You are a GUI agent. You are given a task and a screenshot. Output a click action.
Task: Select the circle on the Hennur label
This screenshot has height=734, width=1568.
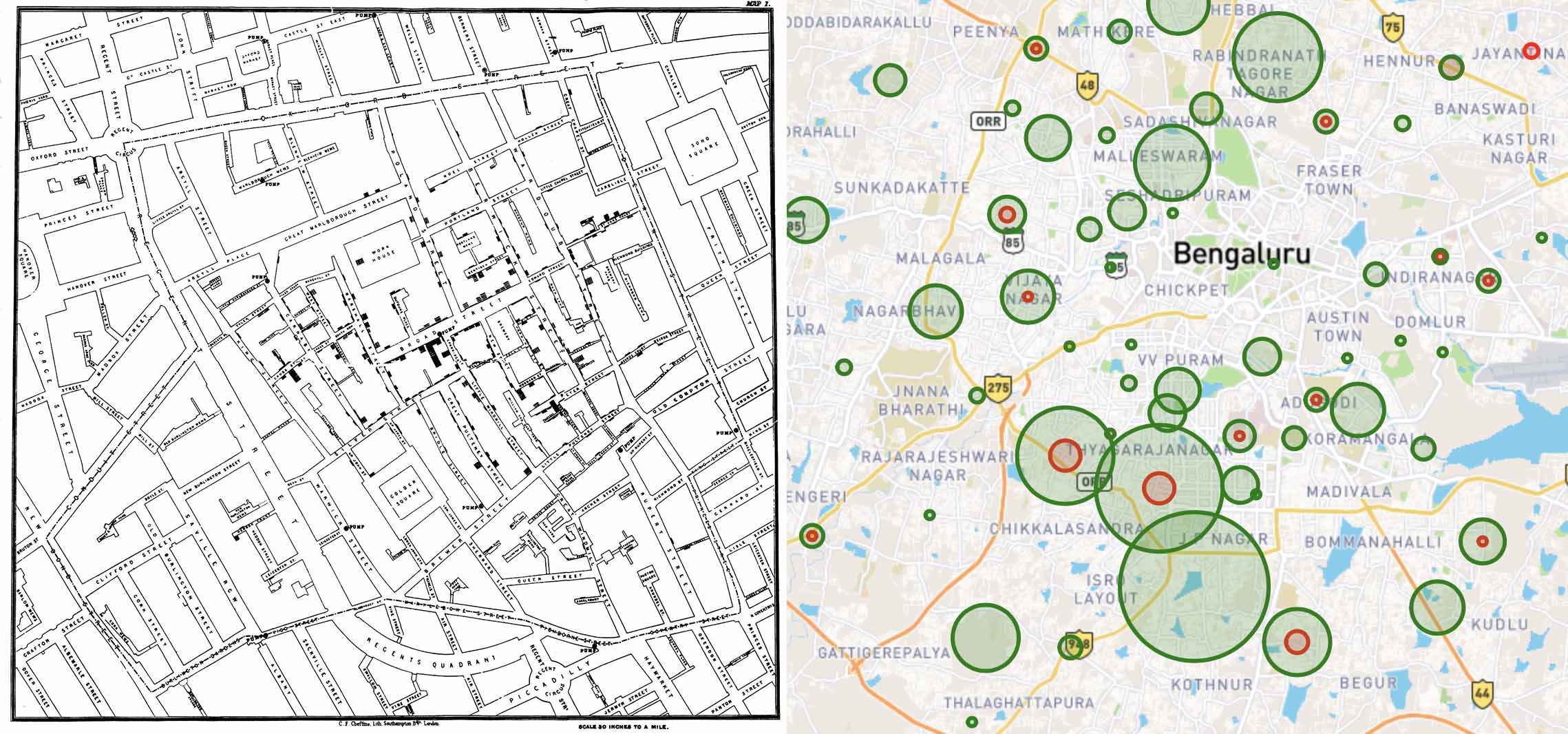[1451, 67]
